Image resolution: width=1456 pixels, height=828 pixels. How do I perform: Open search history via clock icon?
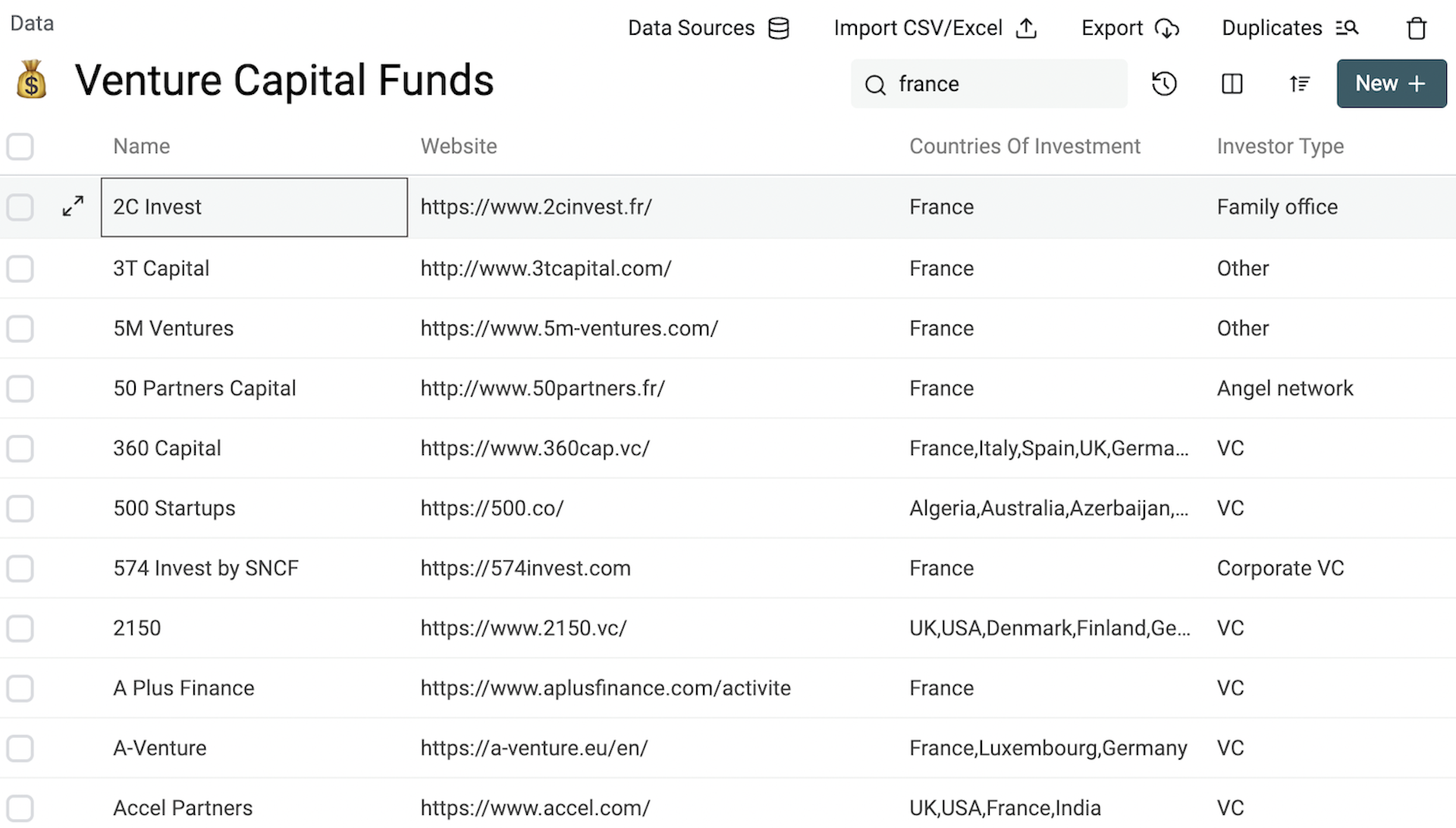(1164, 83)
